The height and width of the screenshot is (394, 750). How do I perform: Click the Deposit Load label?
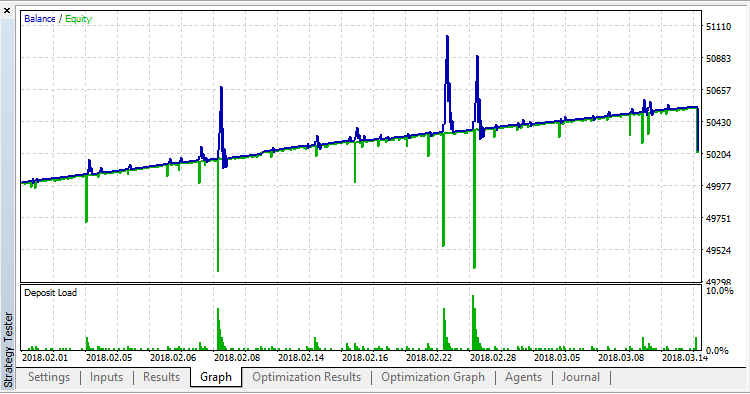51,293
